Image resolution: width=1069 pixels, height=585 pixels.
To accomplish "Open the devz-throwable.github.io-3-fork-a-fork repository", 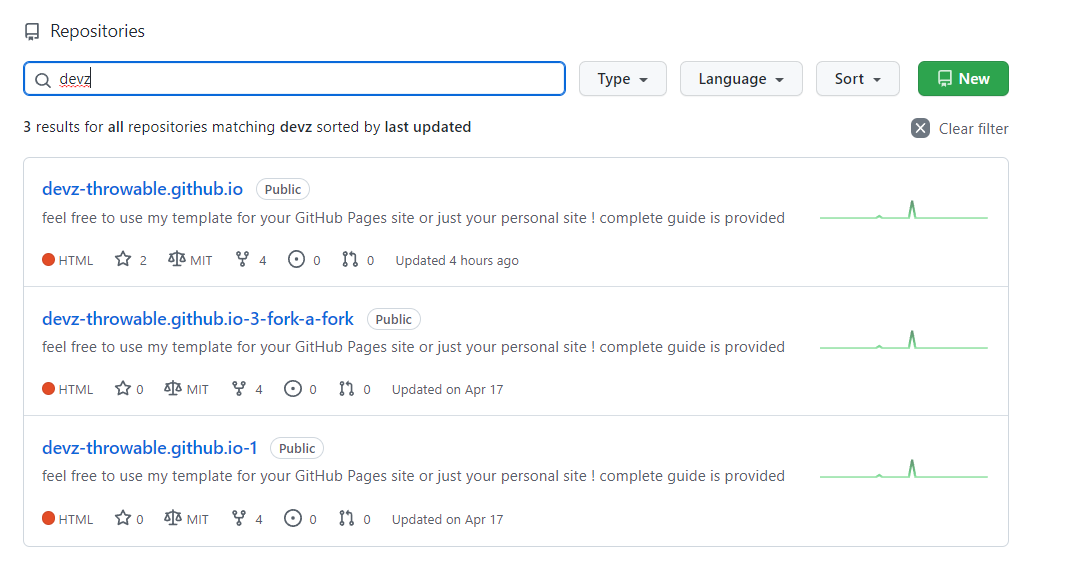I will point(198,318).
